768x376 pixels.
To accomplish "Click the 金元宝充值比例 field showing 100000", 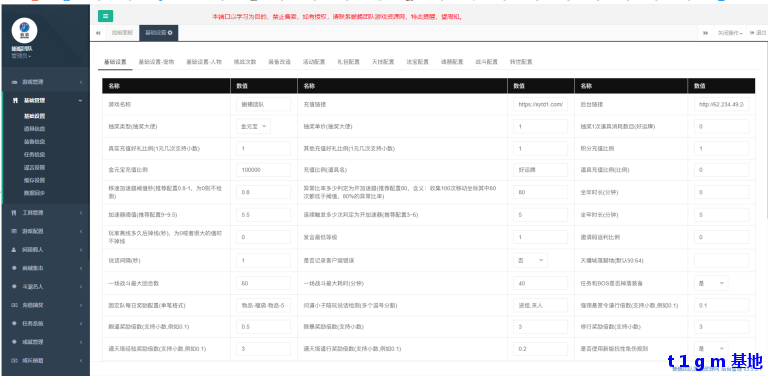I will [264, 170].
